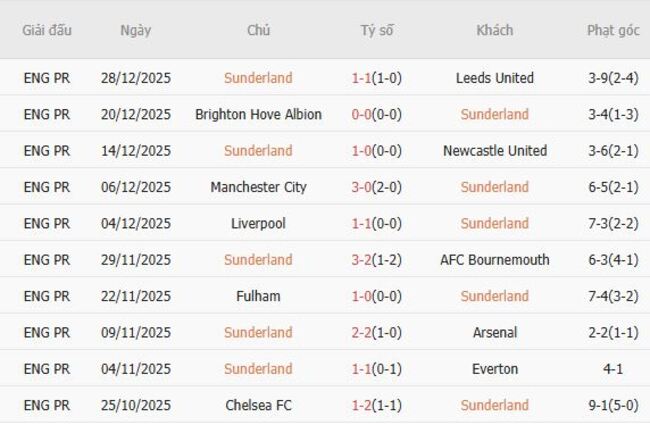
Task: Click the Manchester City team link
Action: [x=258, y=187]
